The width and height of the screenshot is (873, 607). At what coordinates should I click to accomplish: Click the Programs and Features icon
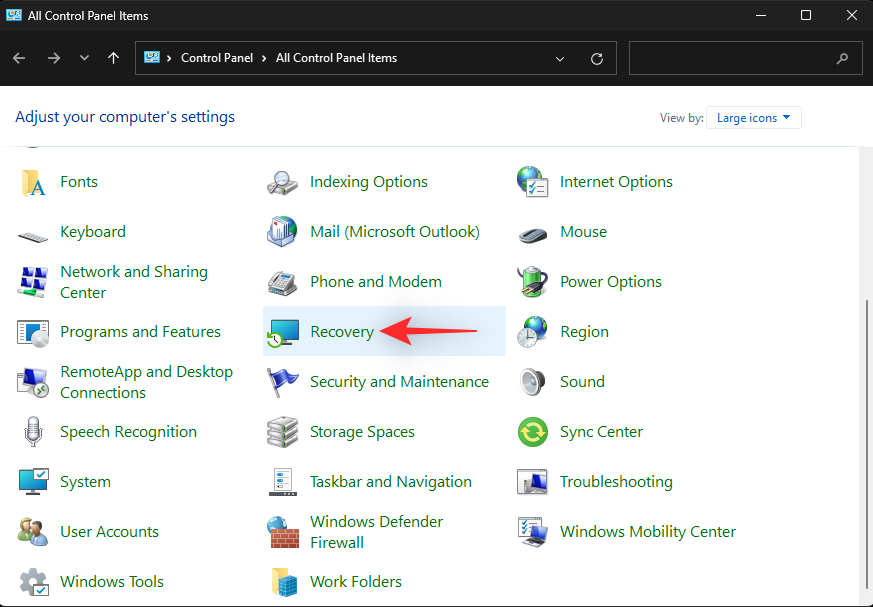[33, 333]
